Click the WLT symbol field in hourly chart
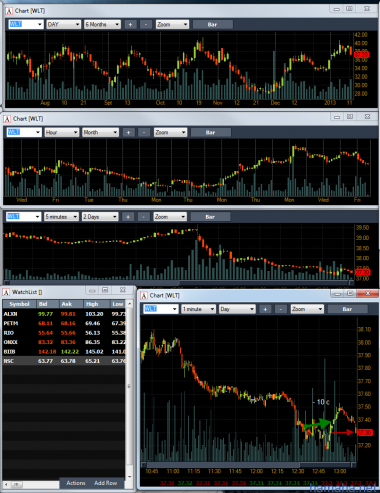The image size is (380, 493). (24, 132)
